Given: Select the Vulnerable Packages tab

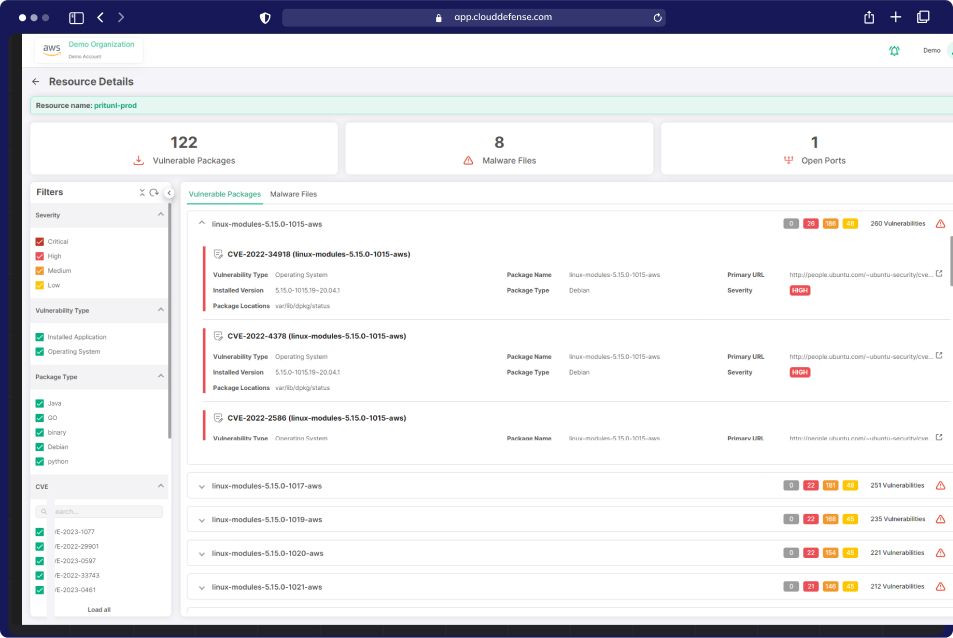Looking at the screenshot, I should pyautogui.click(x=224, y=194).
